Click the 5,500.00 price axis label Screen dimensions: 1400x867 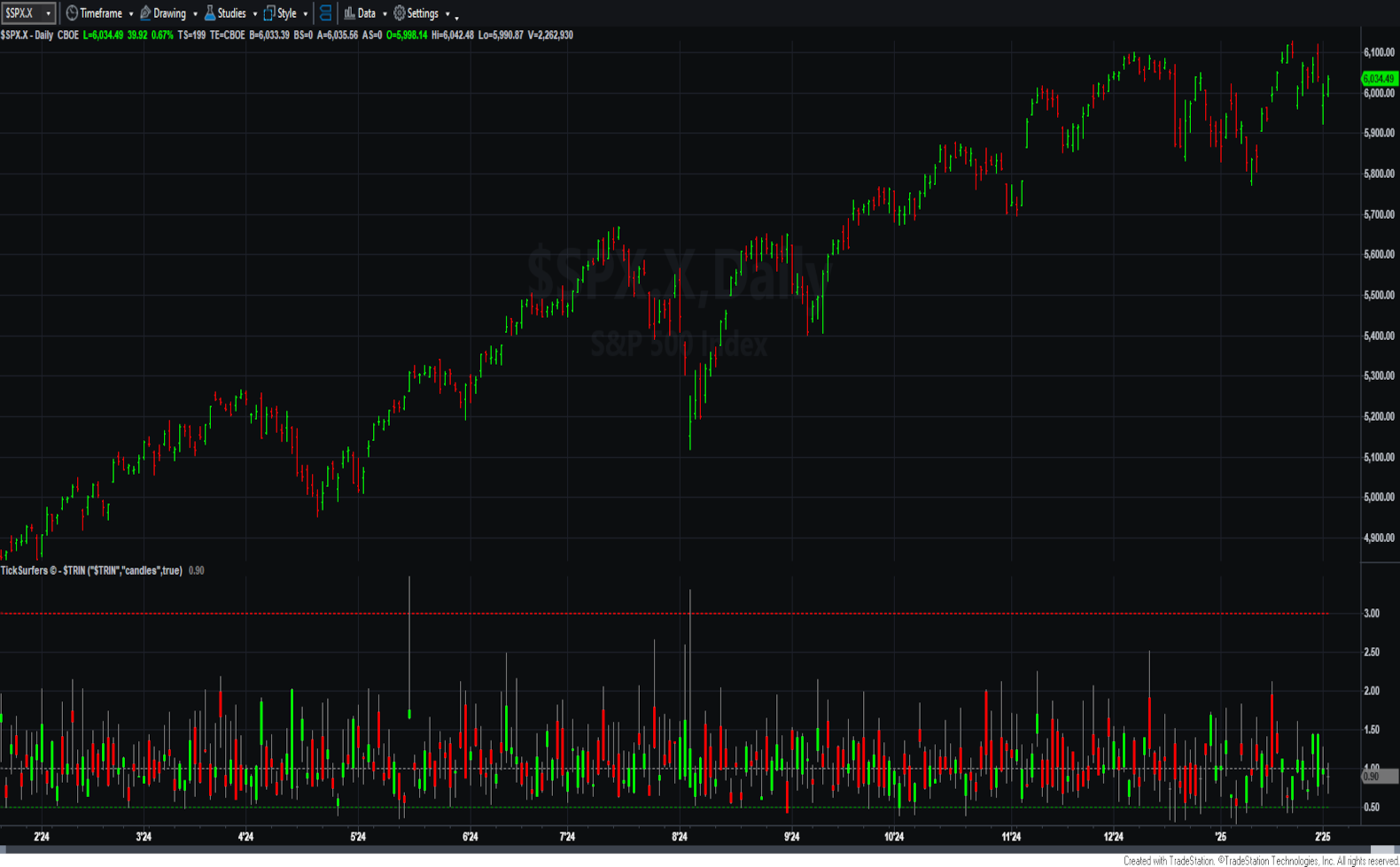tap(1380, 295)
